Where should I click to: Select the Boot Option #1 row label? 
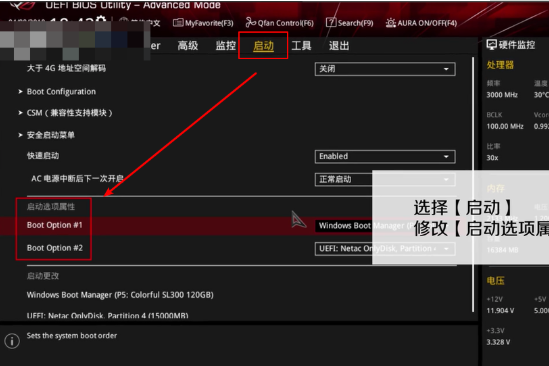(55, 225)
